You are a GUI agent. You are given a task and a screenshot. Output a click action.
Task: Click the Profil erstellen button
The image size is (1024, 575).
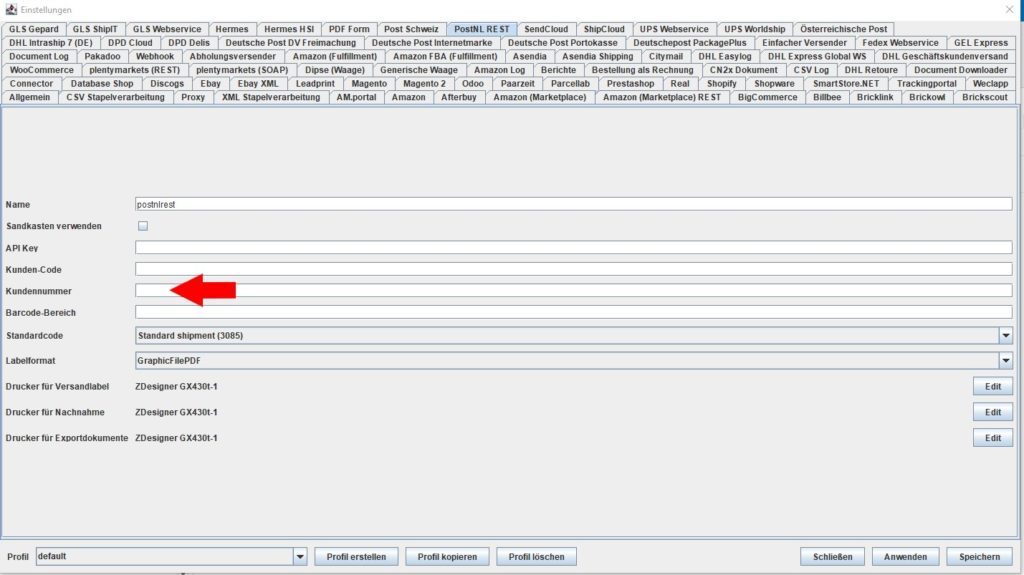(x=357, y=557)
